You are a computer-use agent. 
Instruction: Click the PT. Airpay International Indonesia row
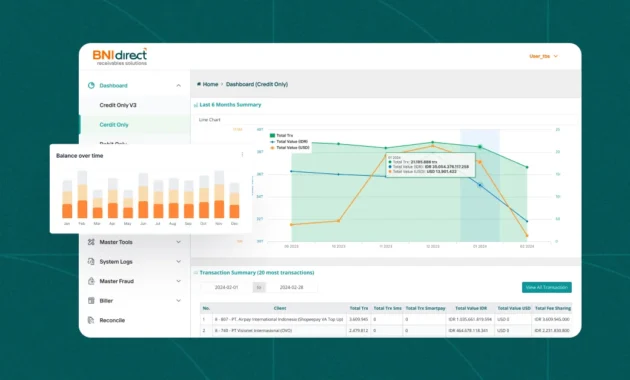pos(386,319)
